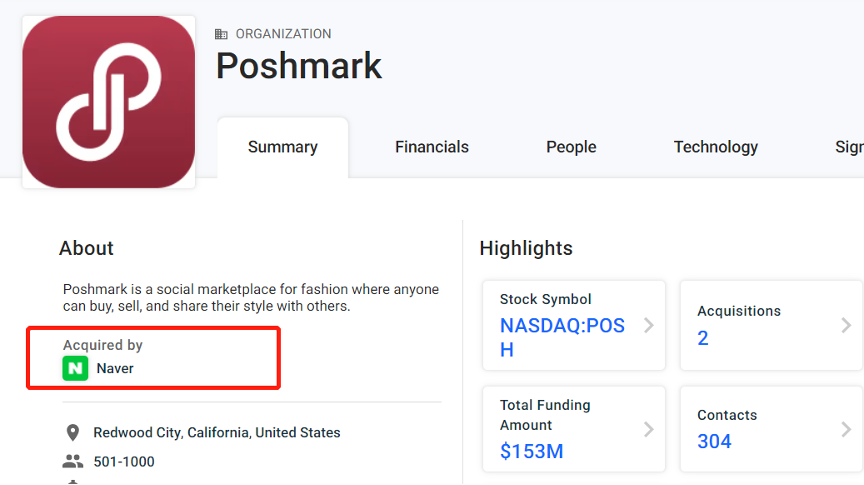Click the Poshmark logo image
Screen dimensions: 864x485
pos(109,102)
